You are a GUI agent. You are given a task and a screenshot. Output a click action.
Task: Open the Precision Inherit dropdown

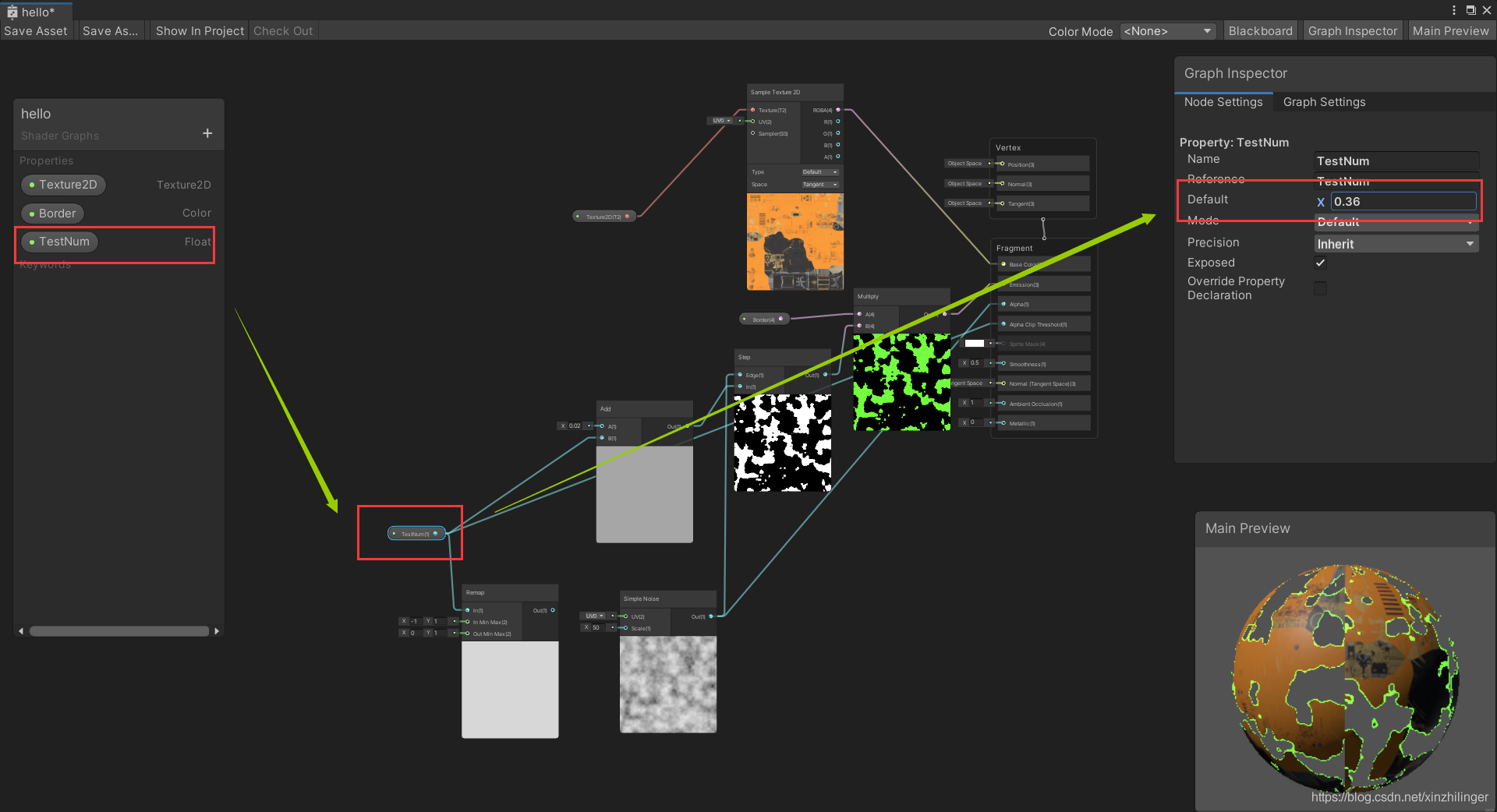click(x=1396, y=244)
